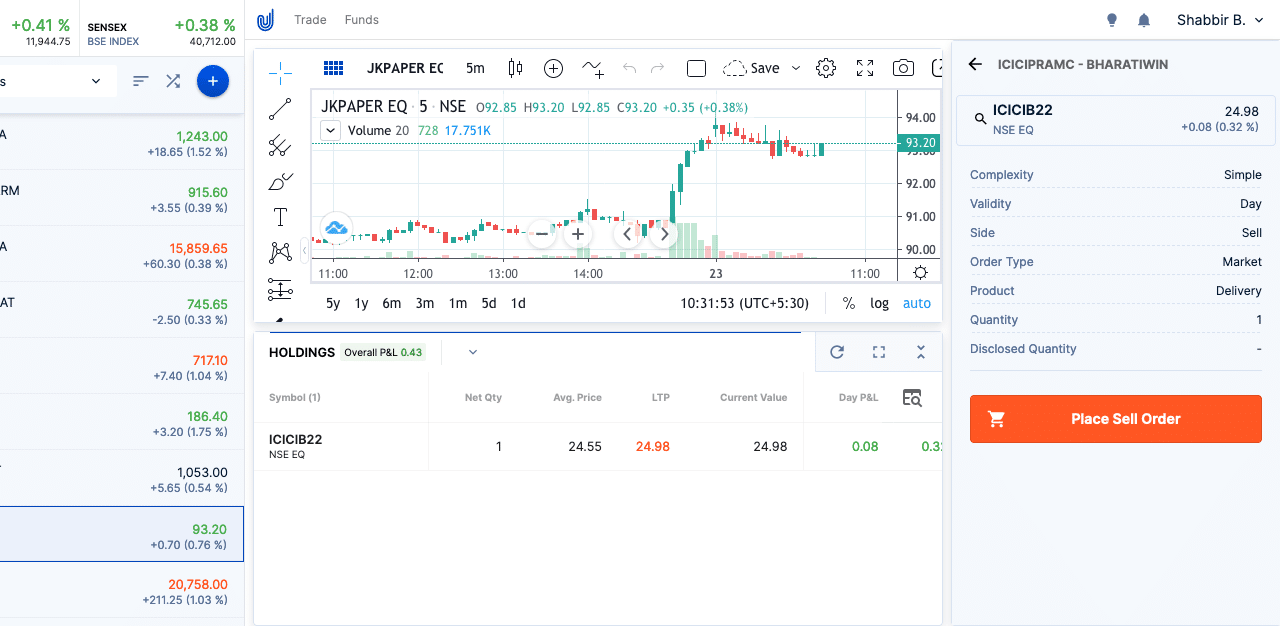Set chart range to 1y
The height and width of the screenshot is (626, 1280).
361,303
